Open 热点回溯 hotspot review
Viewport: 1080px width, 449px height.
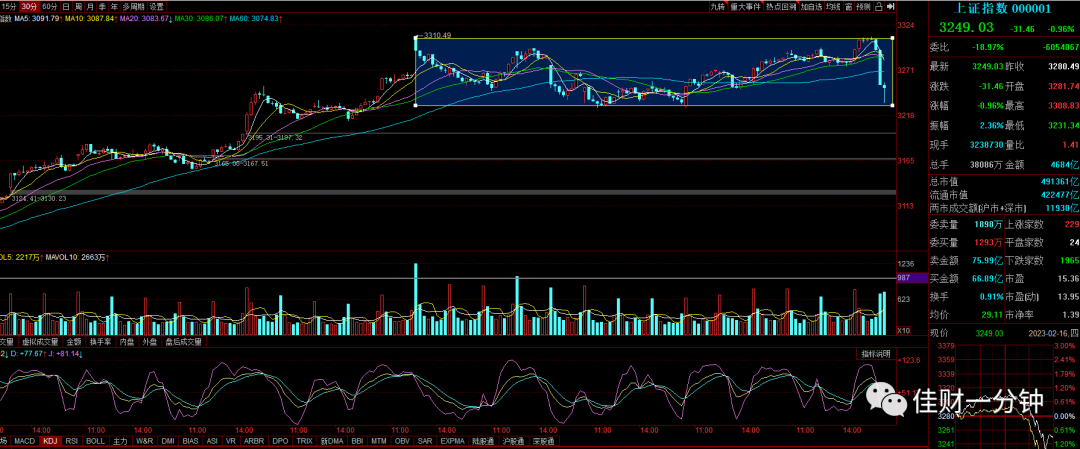[x=781, y=7]
